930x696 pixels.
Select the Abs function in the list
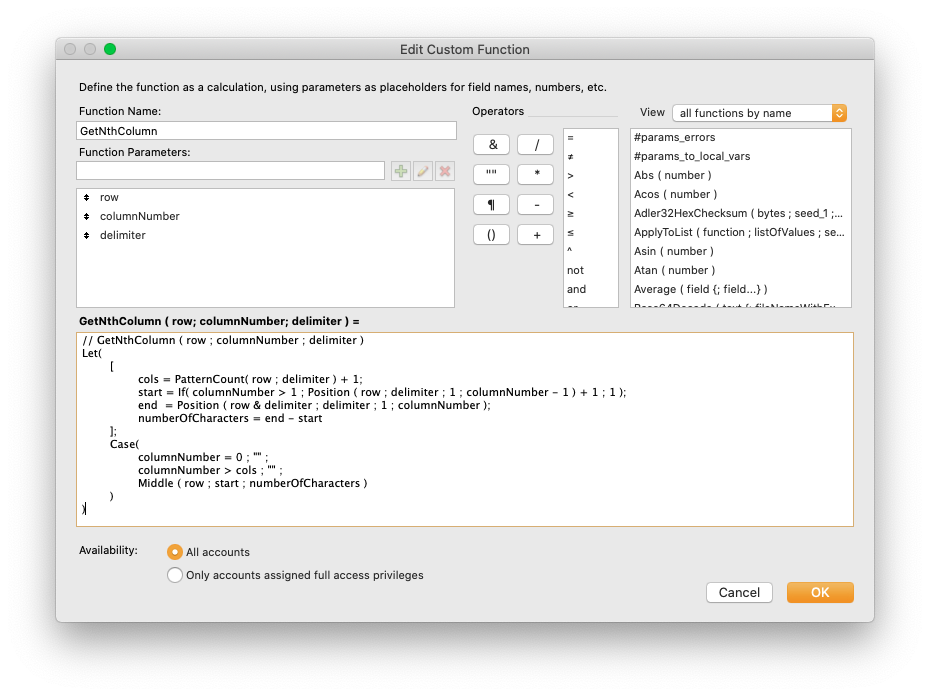(669, 175)
